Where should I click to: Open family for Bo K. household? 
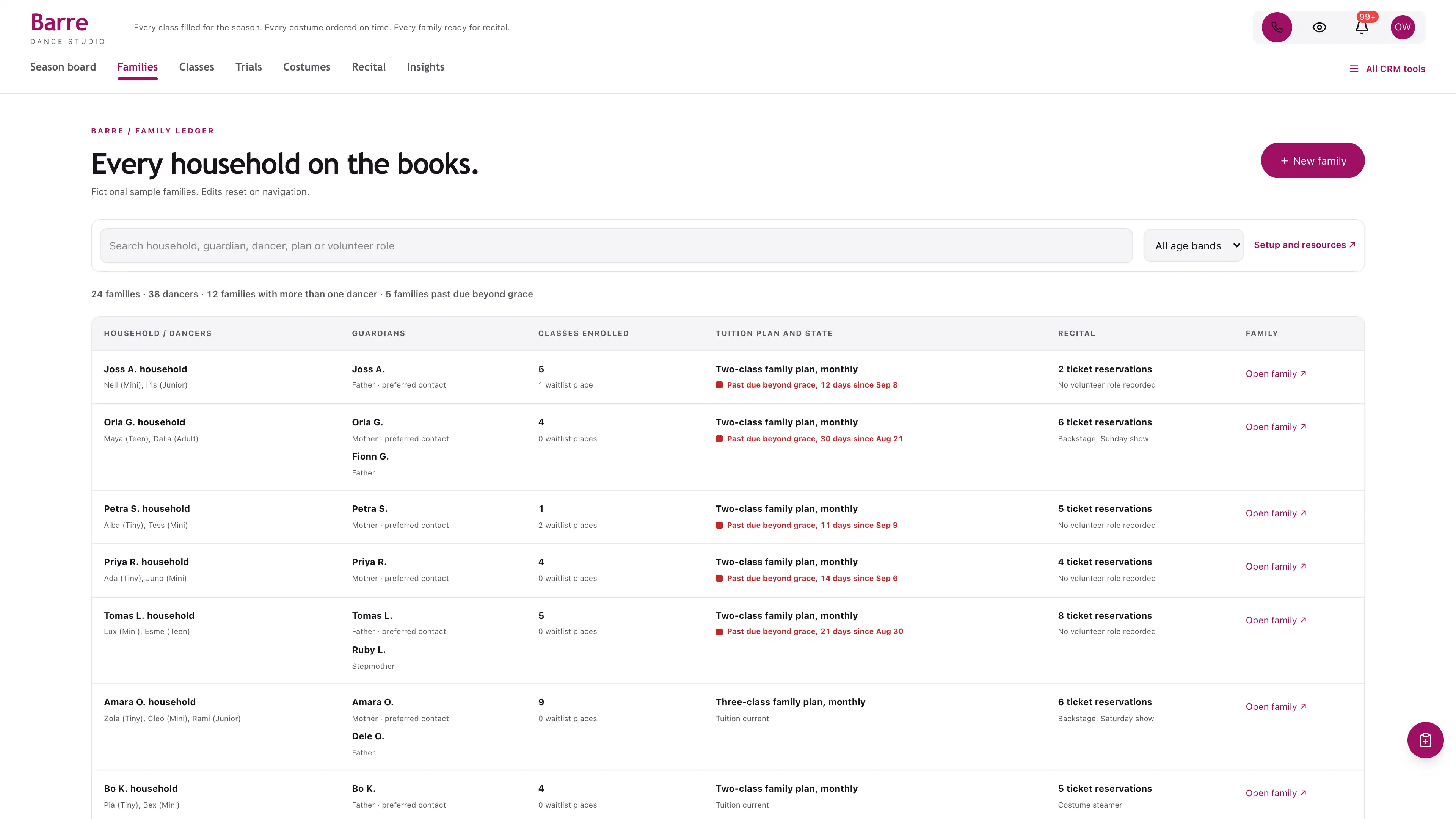pyautogui.click(x=1276, y=793)
